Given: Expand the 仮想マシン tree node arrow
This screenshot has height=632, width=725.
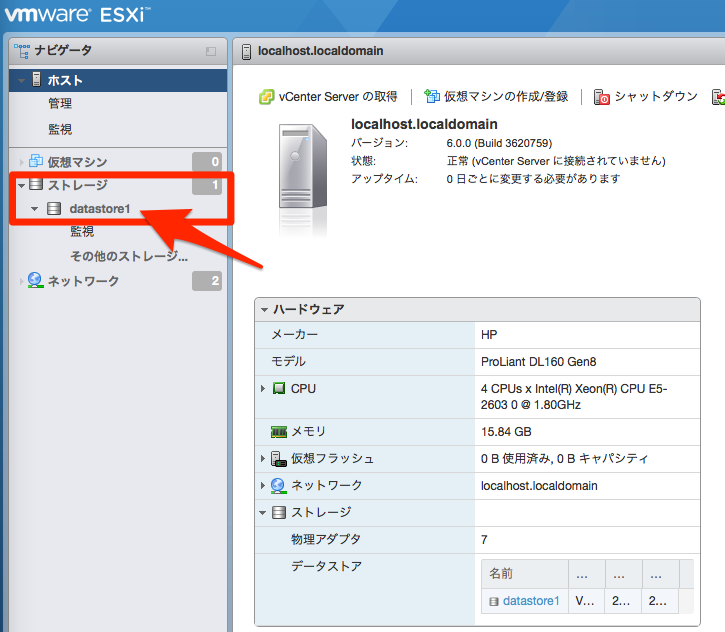Looking at the screenshot, I should [21, 161].
